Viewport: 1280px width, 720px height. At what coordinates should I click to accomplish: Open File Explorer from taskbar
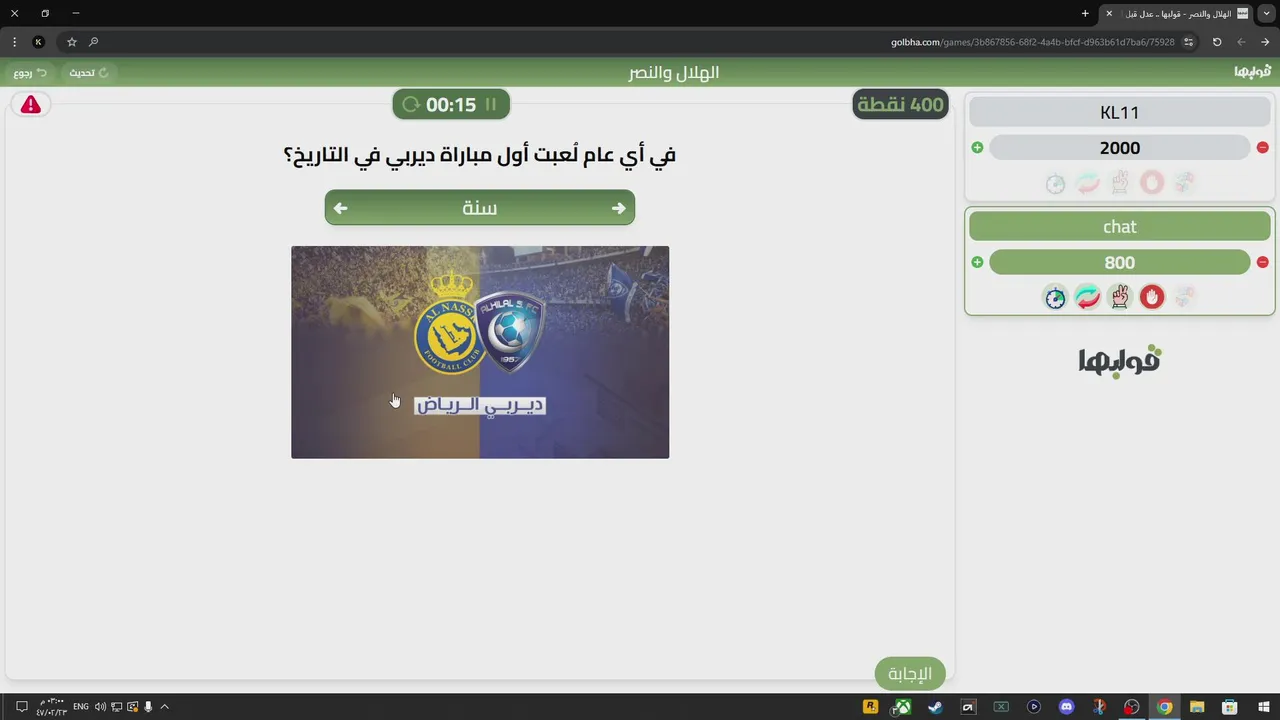[x=1197, y=707]
